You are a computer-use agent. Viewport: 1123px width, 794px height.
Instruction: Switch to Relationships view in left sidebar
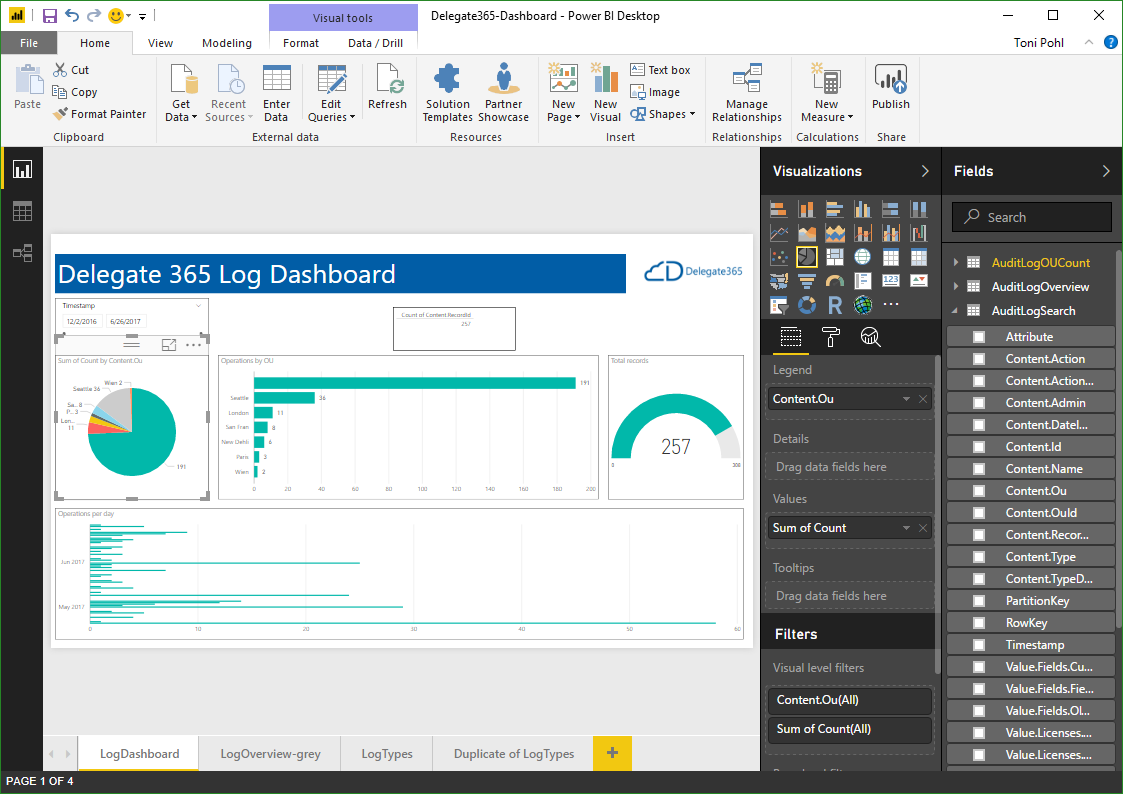22,253
